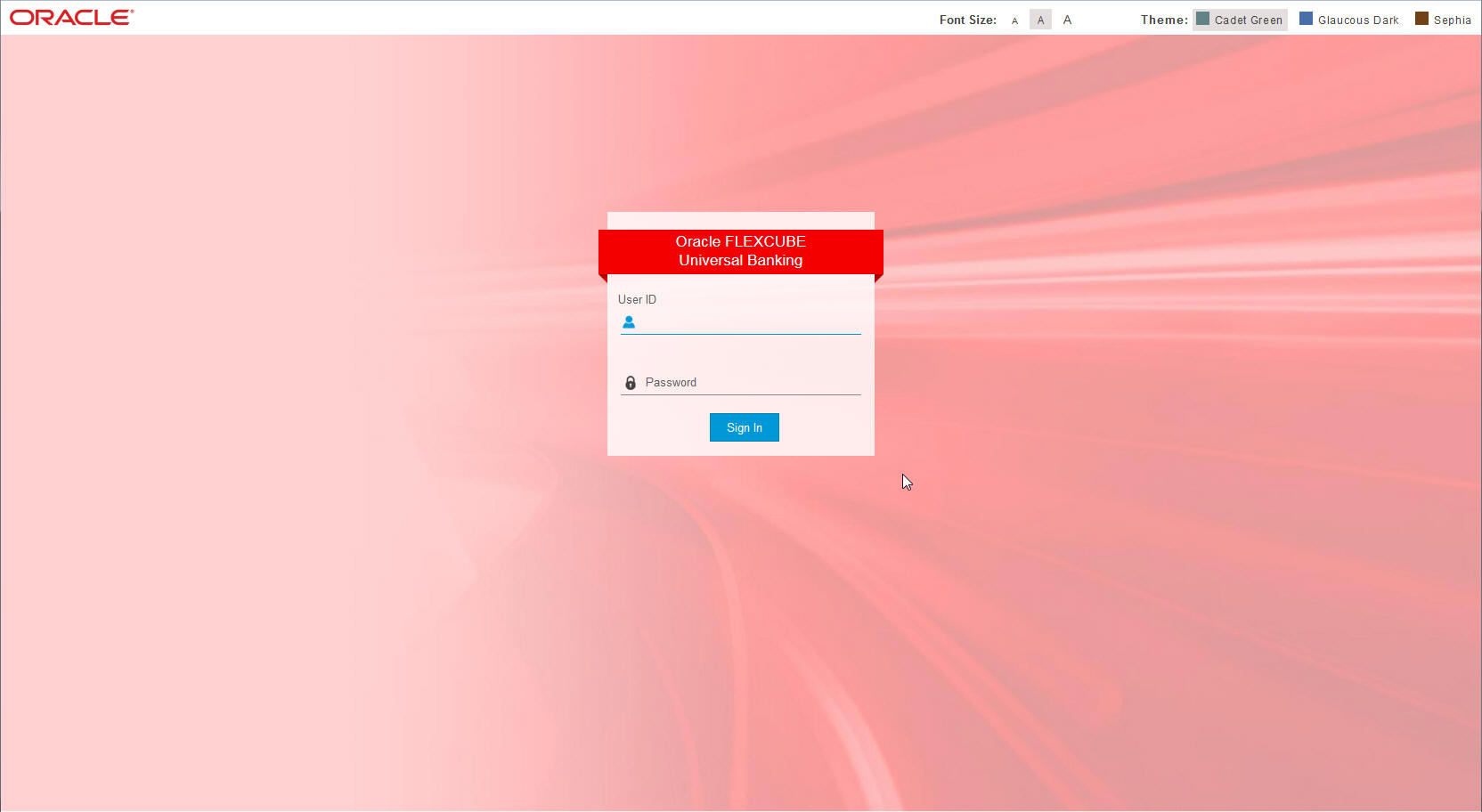The width and height of the screenshot is (1482, 812).
Task: Click the 'Theme:' label
Action: tap(1164, 20)
